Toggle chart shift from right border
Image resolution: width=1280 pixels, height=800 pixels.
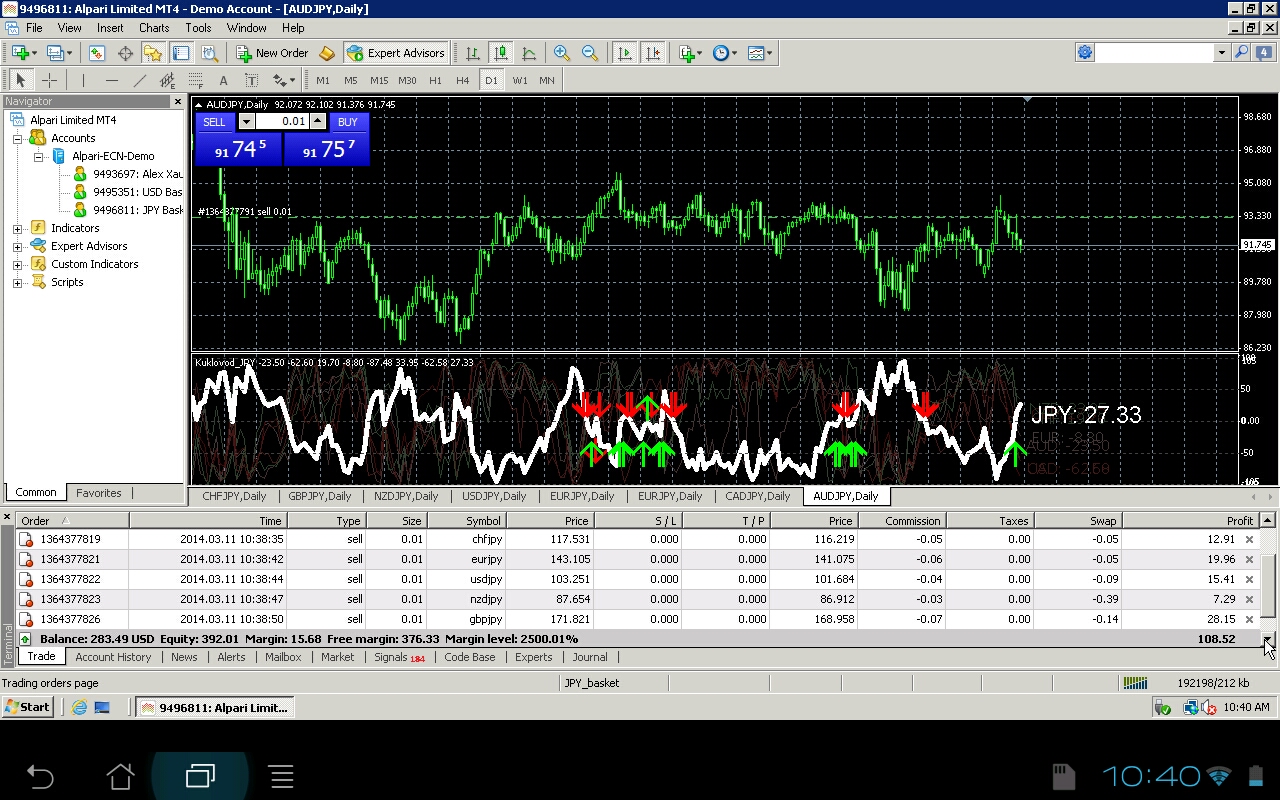click(x=653, y=53)
